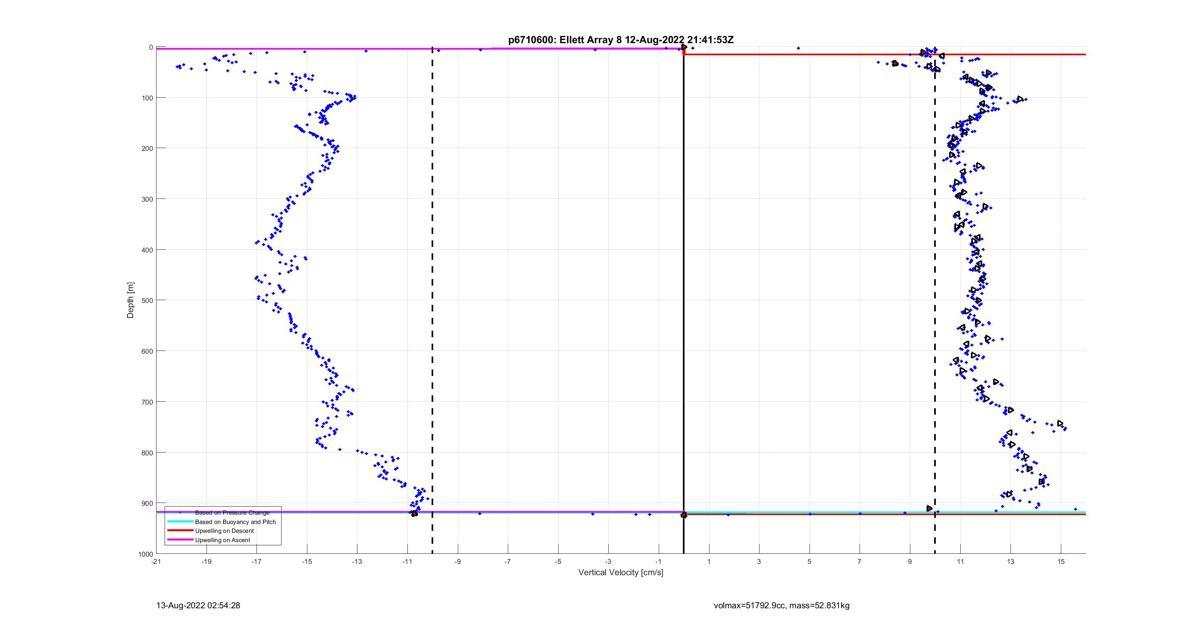Click the y-axis tick label '100'
This screenshot has height=622, width=1200.
coord(146,98)
